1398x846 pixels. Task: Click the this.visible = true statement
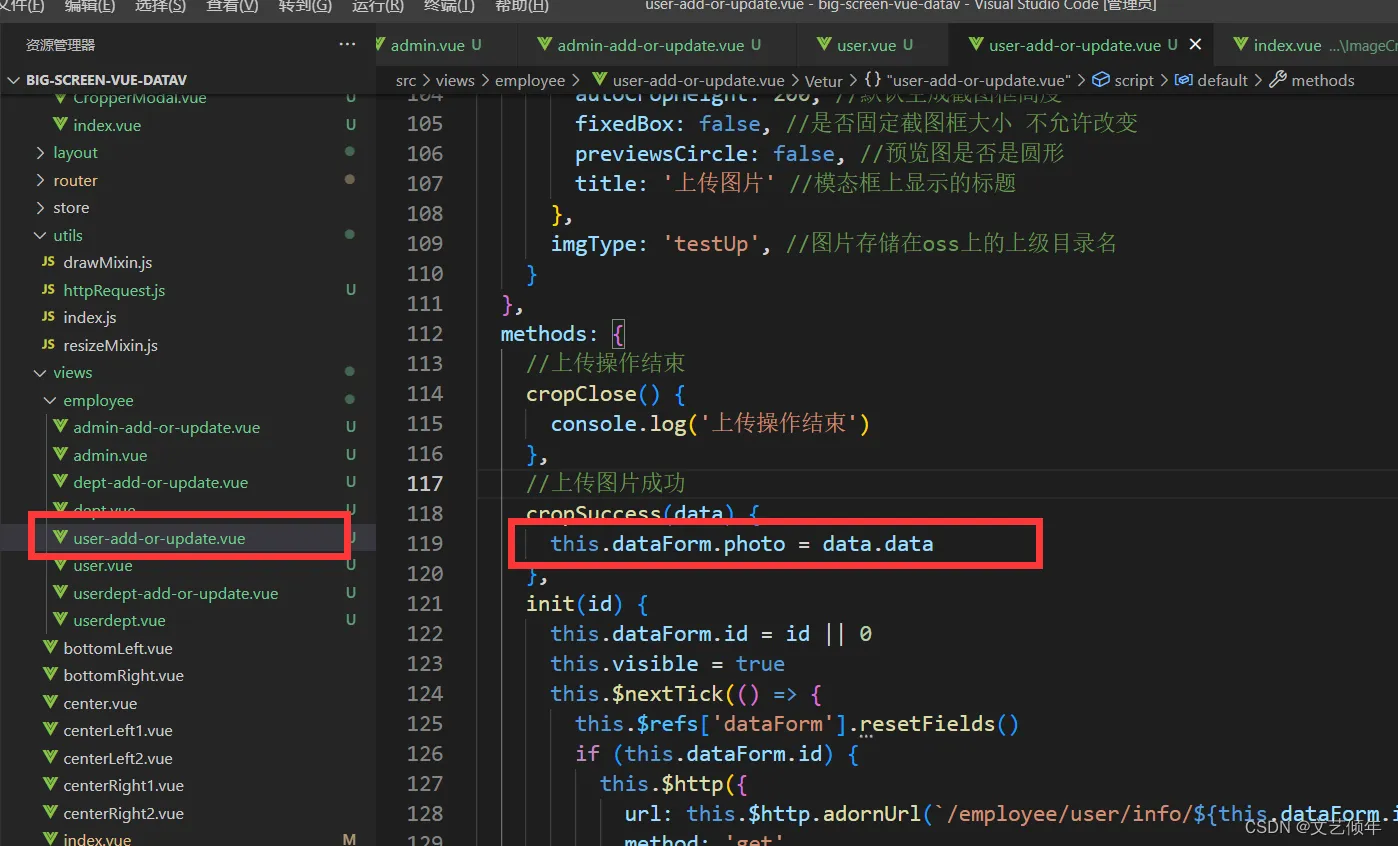[668, 664]
